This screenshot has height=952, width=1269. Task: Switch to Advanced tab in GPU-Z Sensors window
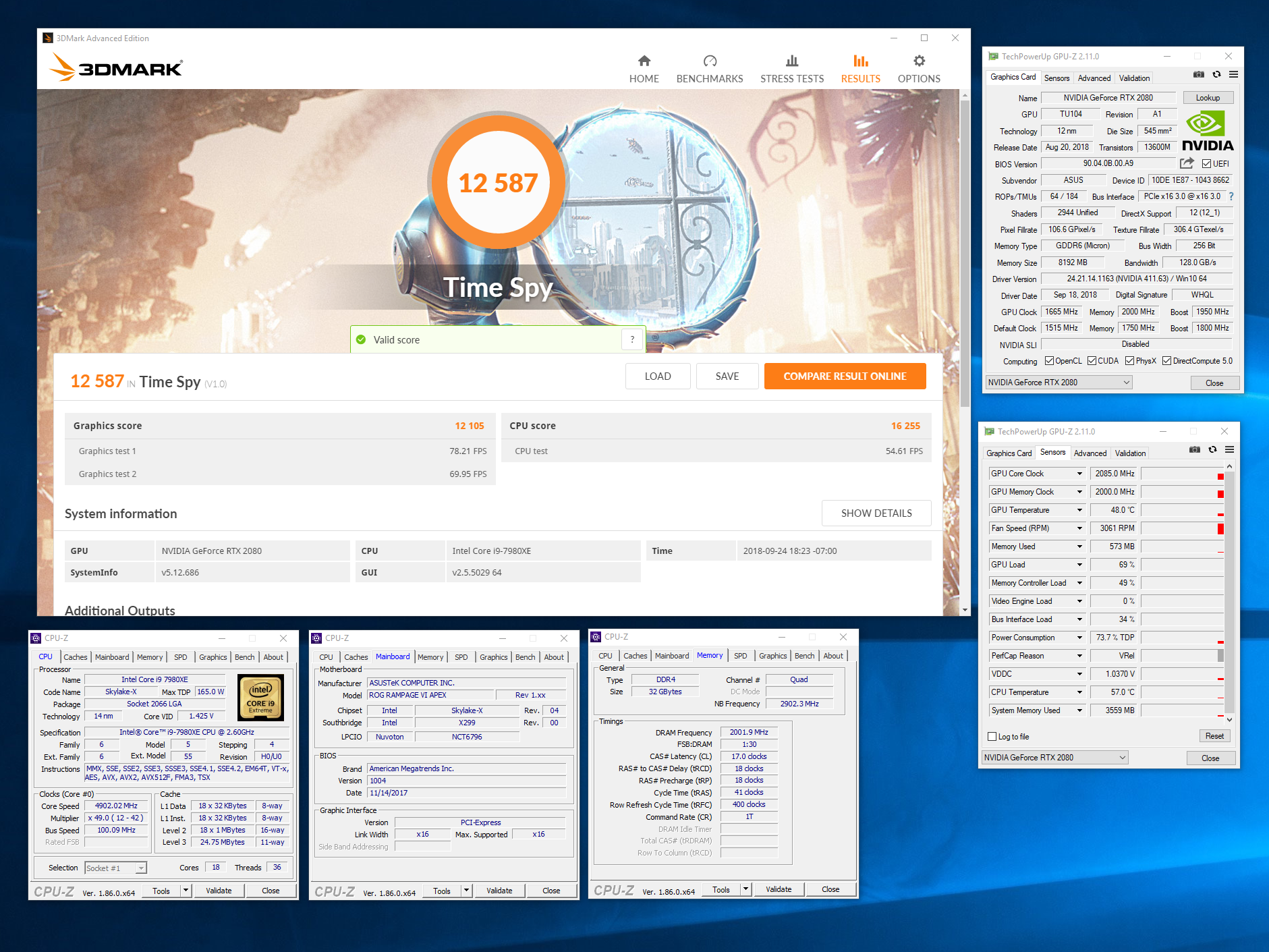click(1090, 453)
